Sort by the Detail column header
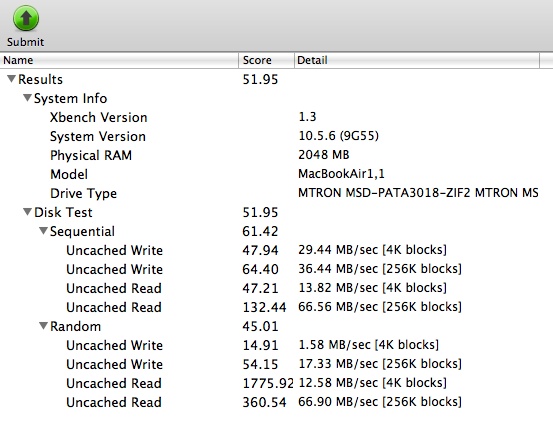This screenshot has height=424, width=553. pyautogui.click(x=417, y=60)
